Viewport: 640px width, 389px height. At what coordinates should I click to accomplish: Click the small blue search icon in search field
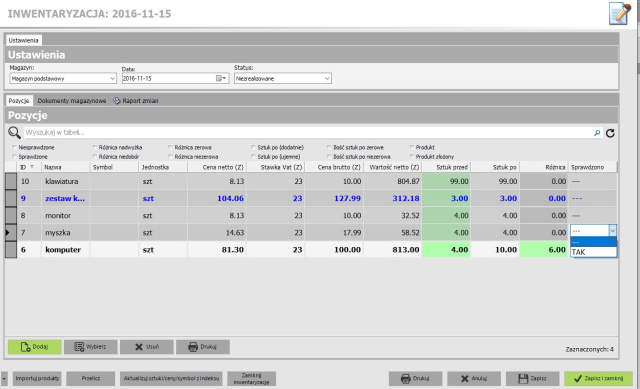pos(597,133)
